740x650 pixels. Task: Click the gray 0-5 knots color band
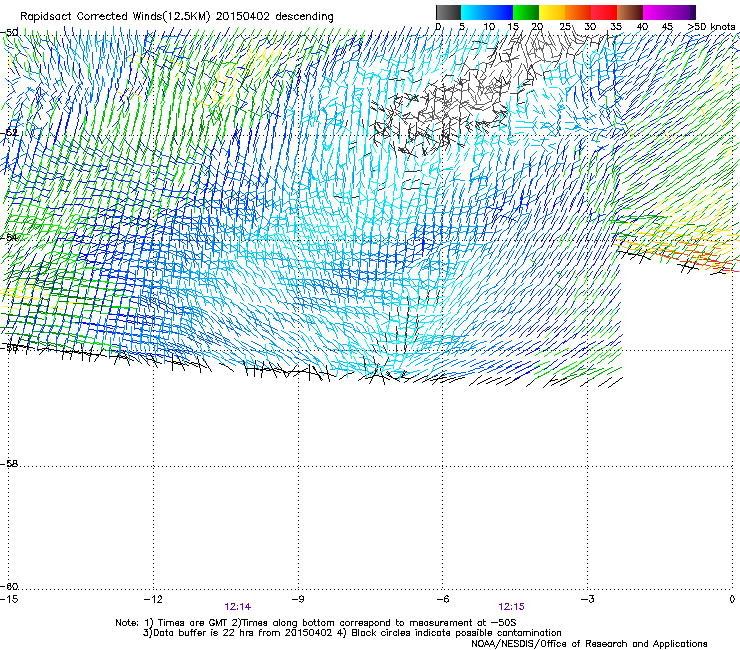[448, 12]
